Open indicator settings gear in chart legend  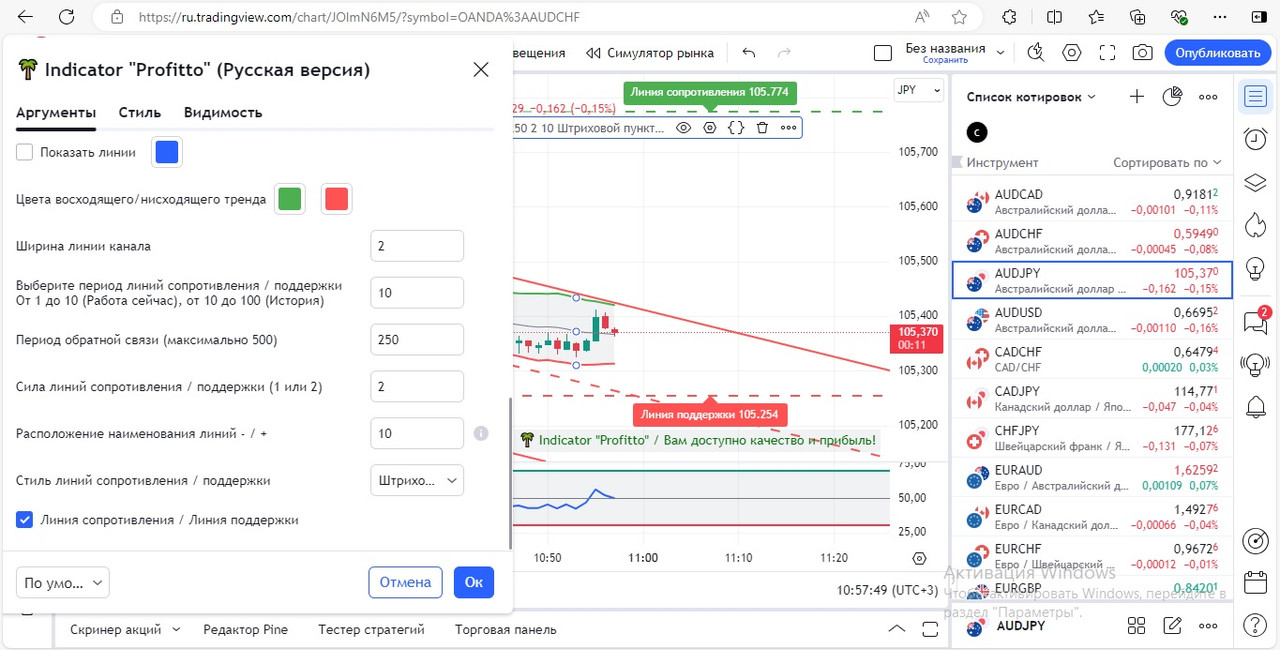click(710, 128)
